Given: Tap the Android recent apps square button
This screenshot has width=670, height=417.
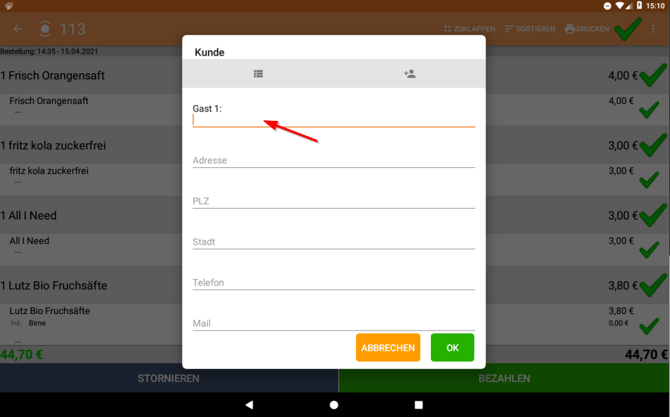Looking at the screenshot, I should coord(419,405).
